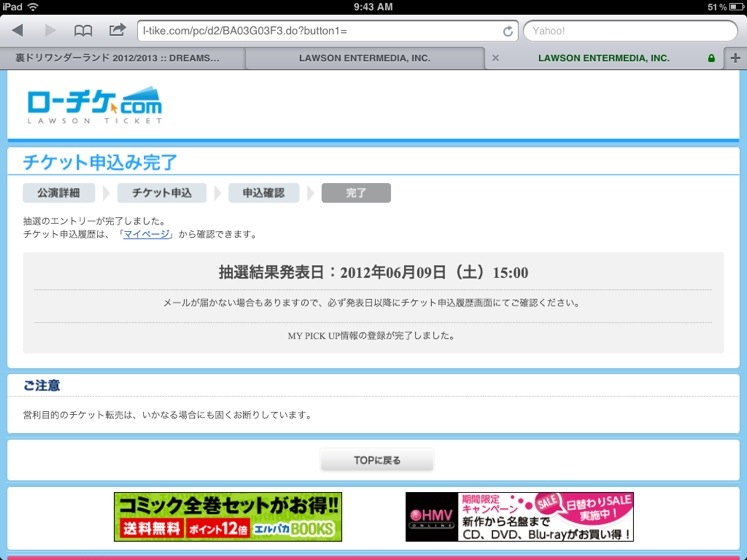Switch to first LAWSON ENTERMEDIA tab
The height and width of the screenshot is (560, 747).
point(364,58)
